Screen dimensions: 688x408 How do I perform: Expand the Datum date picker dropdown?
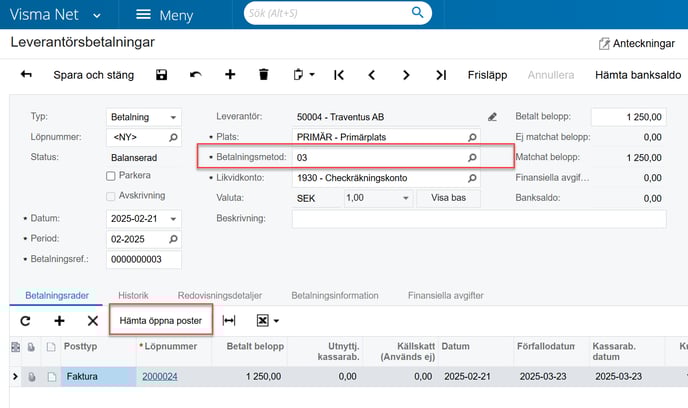click(x=174, y=219)
